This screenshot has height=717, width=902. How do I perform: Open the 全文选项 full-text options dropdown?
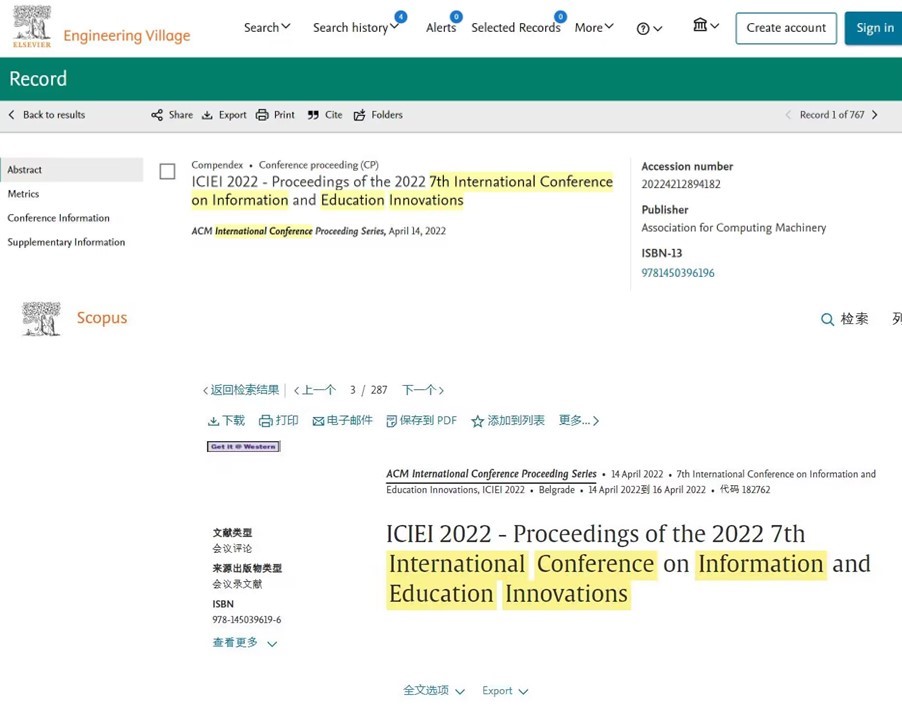pyautogui.click(x=434, y=690)
